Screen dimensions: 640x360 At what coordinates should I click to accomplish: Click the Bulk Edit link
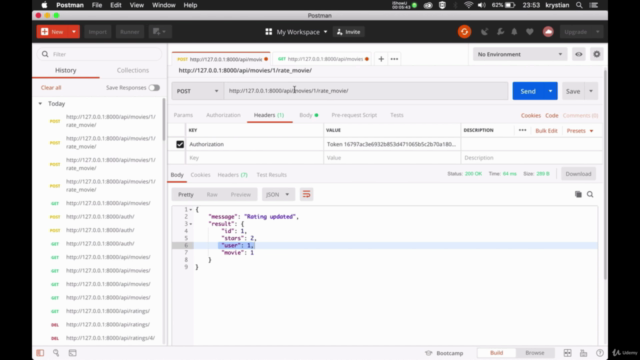point(546,131)
